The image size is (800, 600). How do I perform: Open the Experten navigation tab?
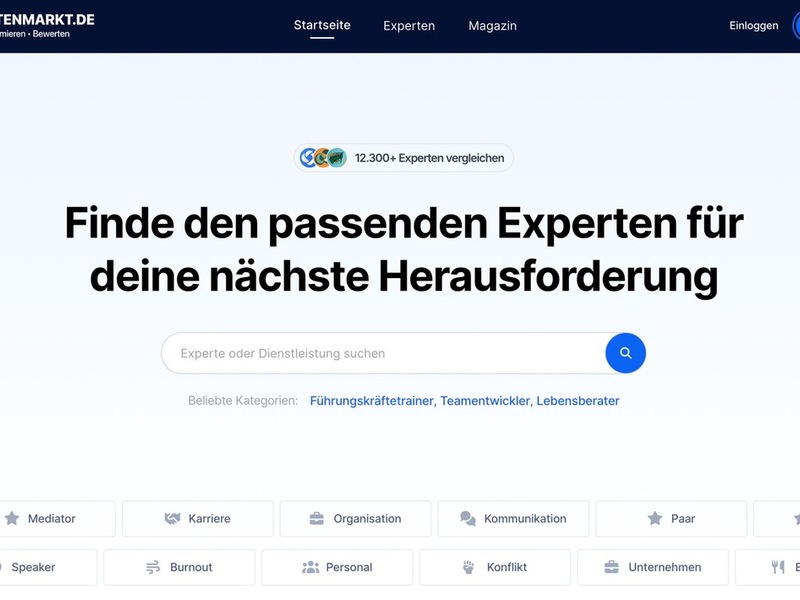pyautogui.click(x=409, y=26)
